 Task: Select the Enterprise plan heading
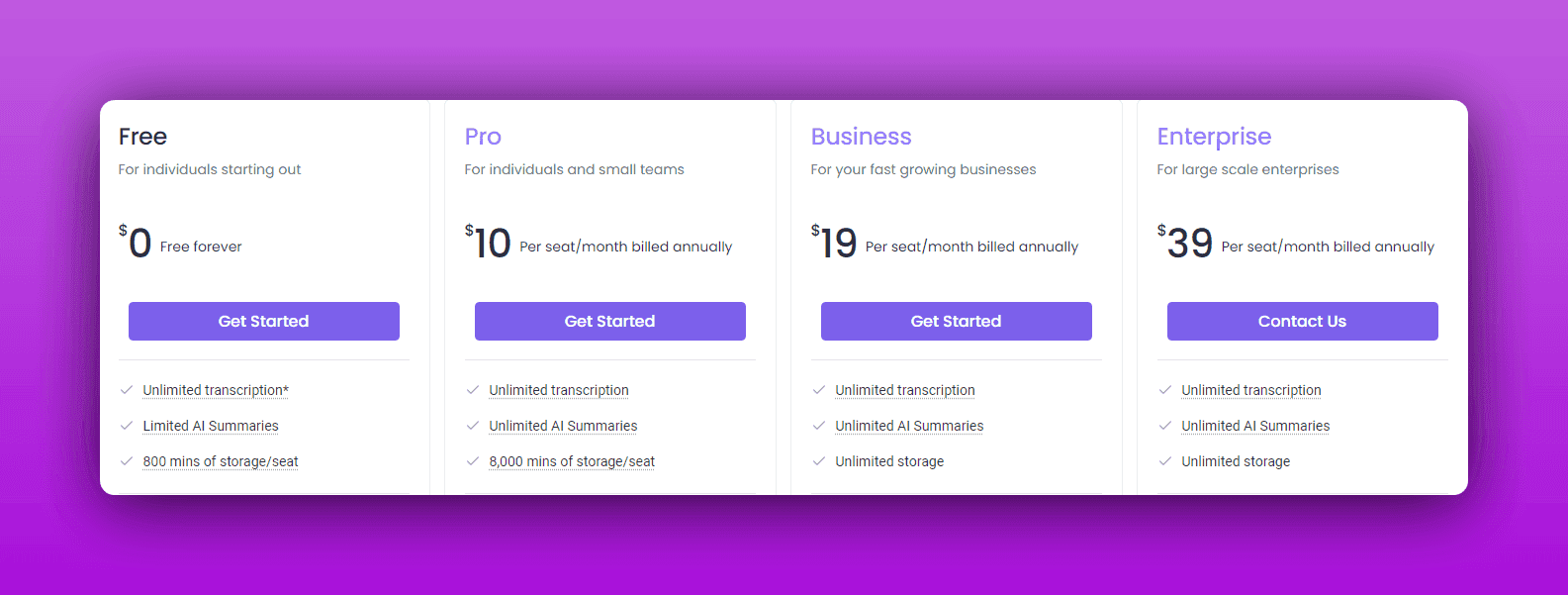[x=1214, y=137]
